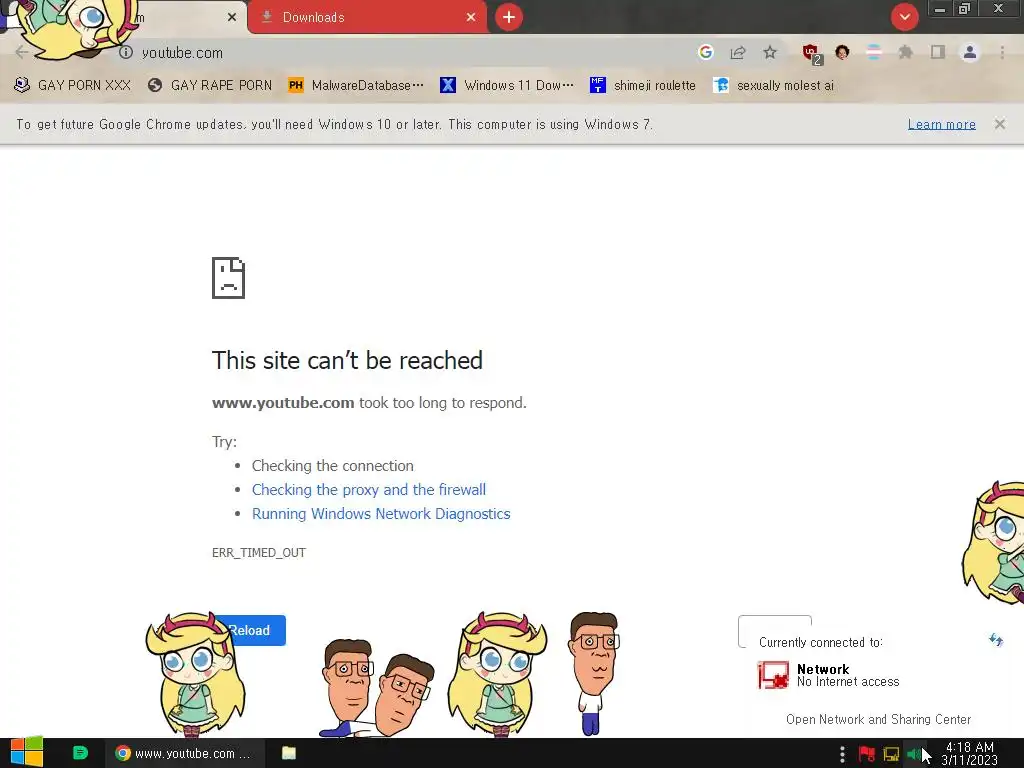Open the Windows 11 Dow… bookmark
This screenshot has height=768, width=1024.
click(507, 86)
